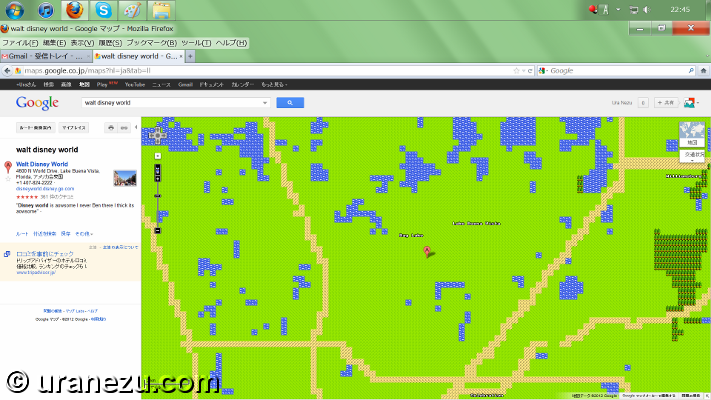Star the Walt Disney World result

(8, 179)
